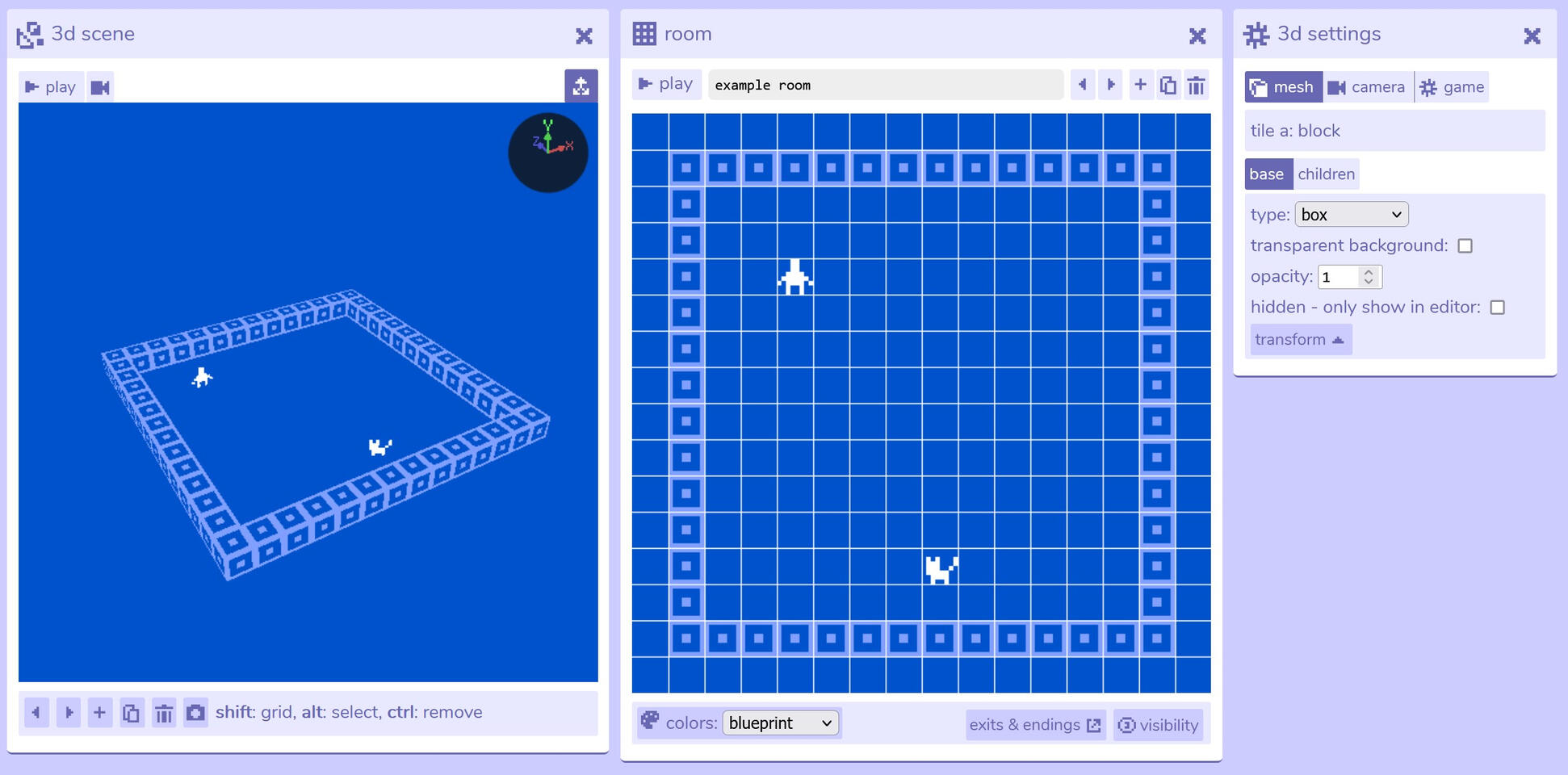Add a new room with the plus icon
The height and width of the screenshot is (775, 1568).
coord(1141,84)
